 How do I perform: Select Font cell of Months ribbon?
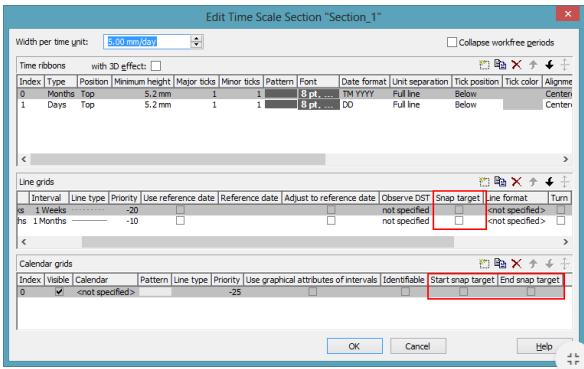pyautogui.click(x=318, y=94)
